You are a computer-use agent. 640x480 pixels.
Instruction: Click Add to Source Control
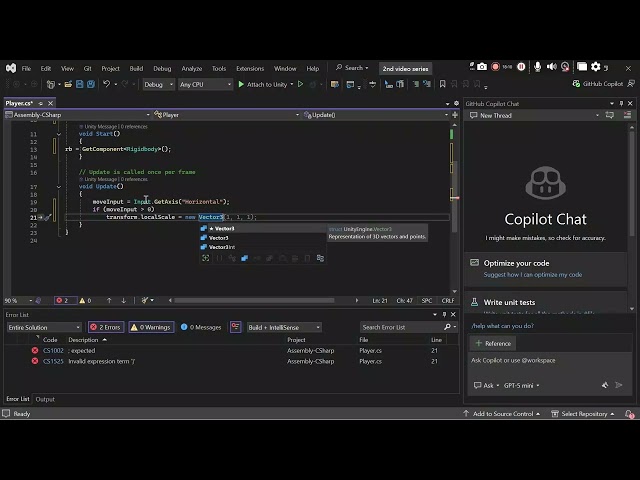[x=502, y=413]
